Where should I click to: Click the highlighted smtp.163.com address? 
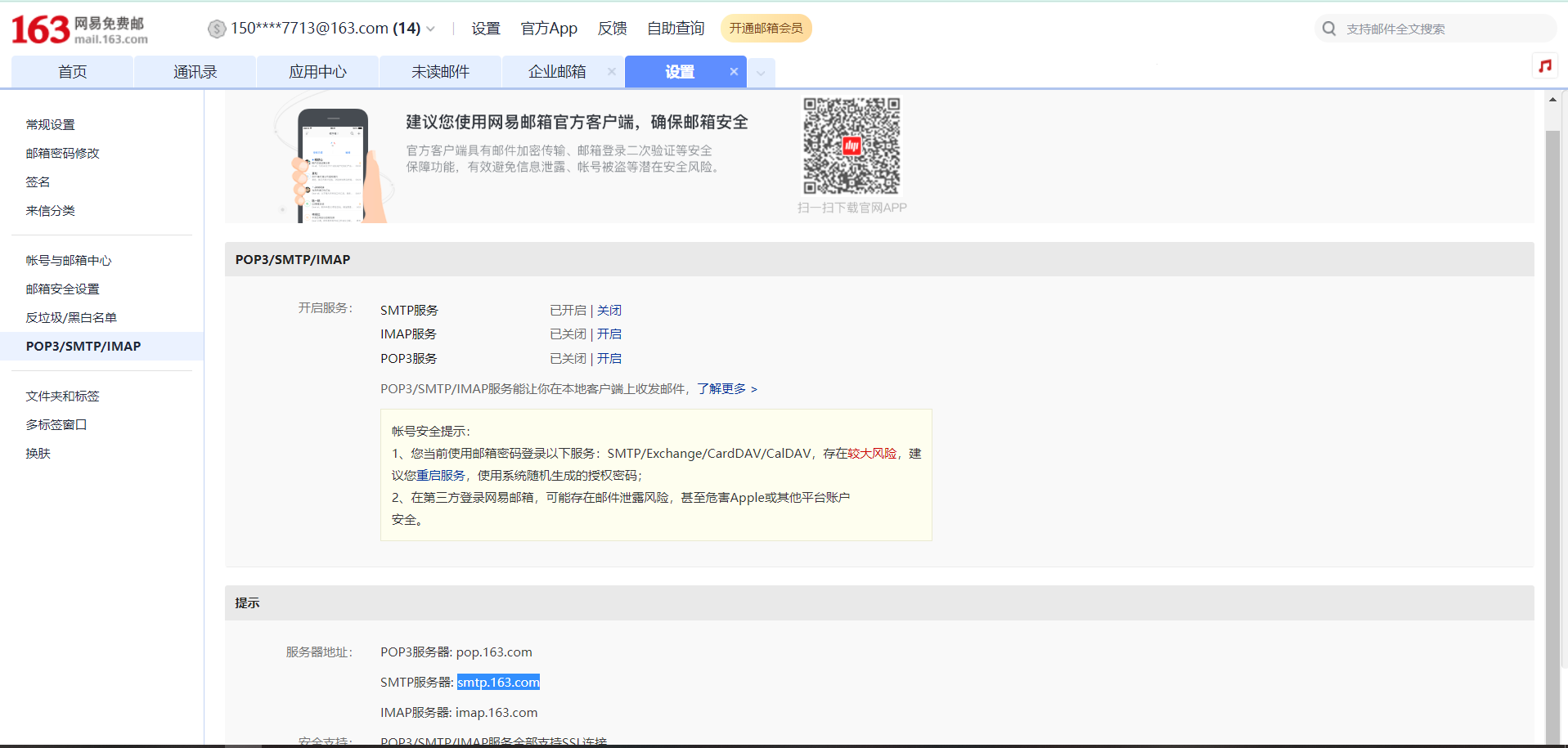[x=498, y=682]
